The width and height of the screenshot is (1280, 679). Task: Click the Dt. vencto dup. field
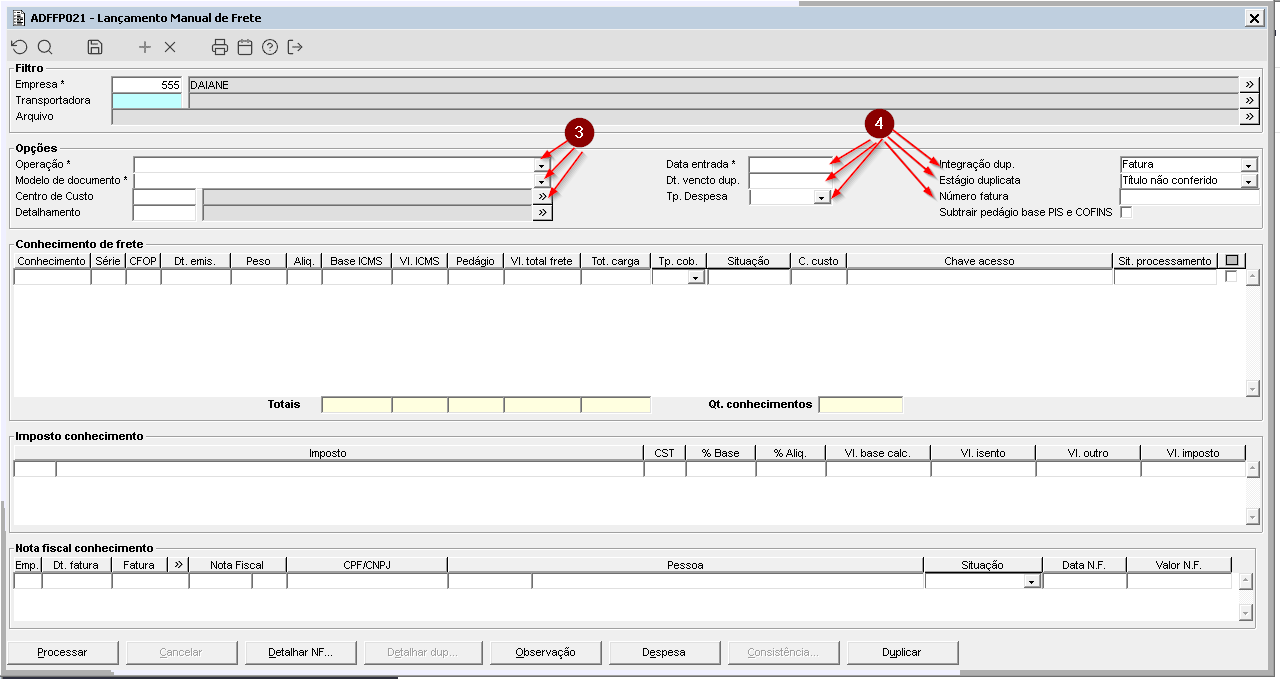click(789, 181)
